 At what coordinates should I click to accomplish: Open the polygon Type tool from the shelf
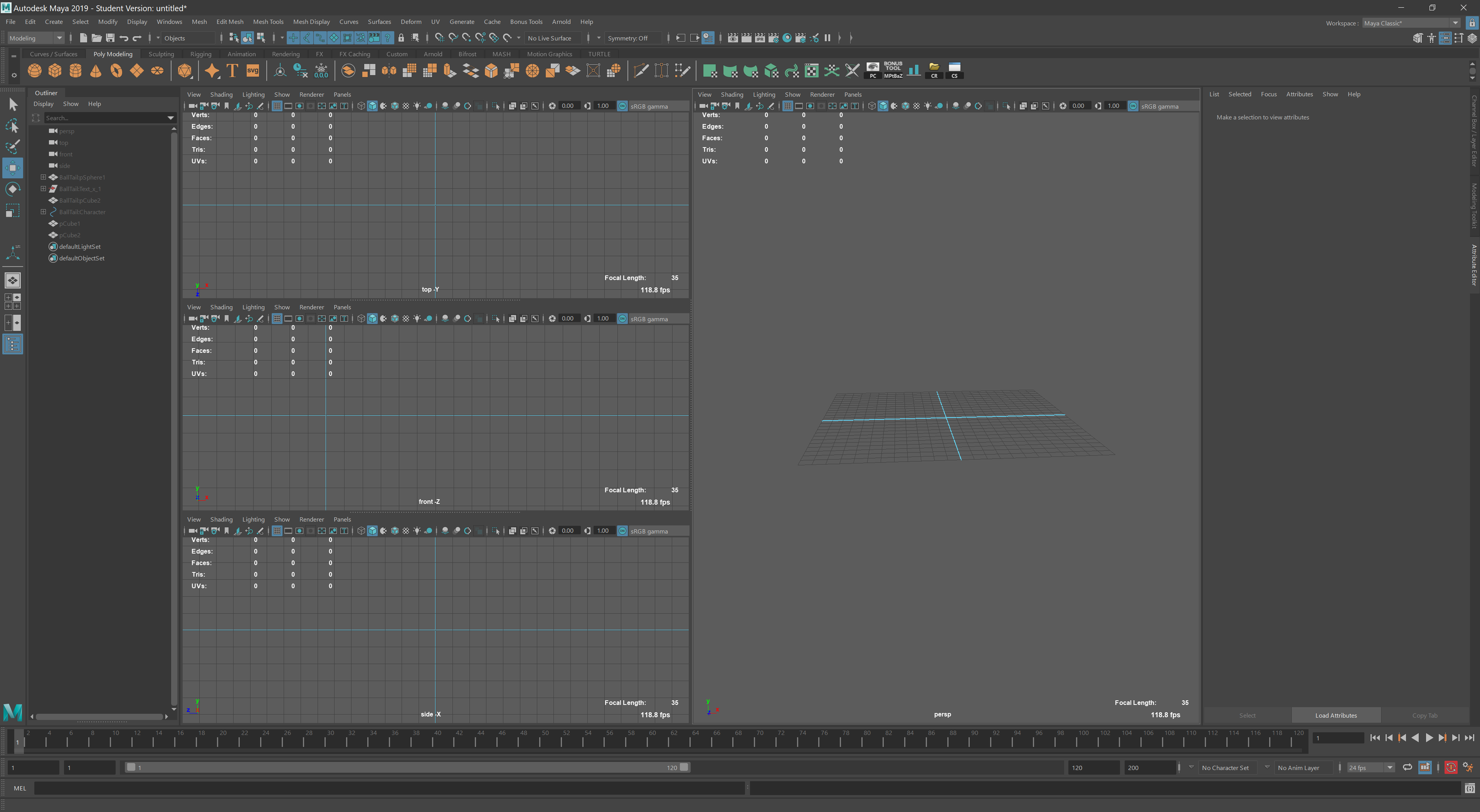(x=232, y=70)
